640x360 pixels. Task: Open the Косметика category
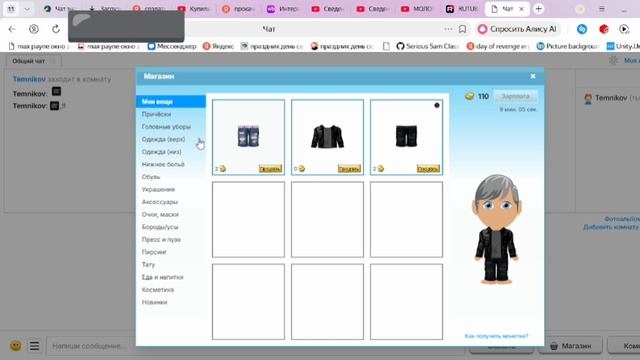(x=158, y=290)
